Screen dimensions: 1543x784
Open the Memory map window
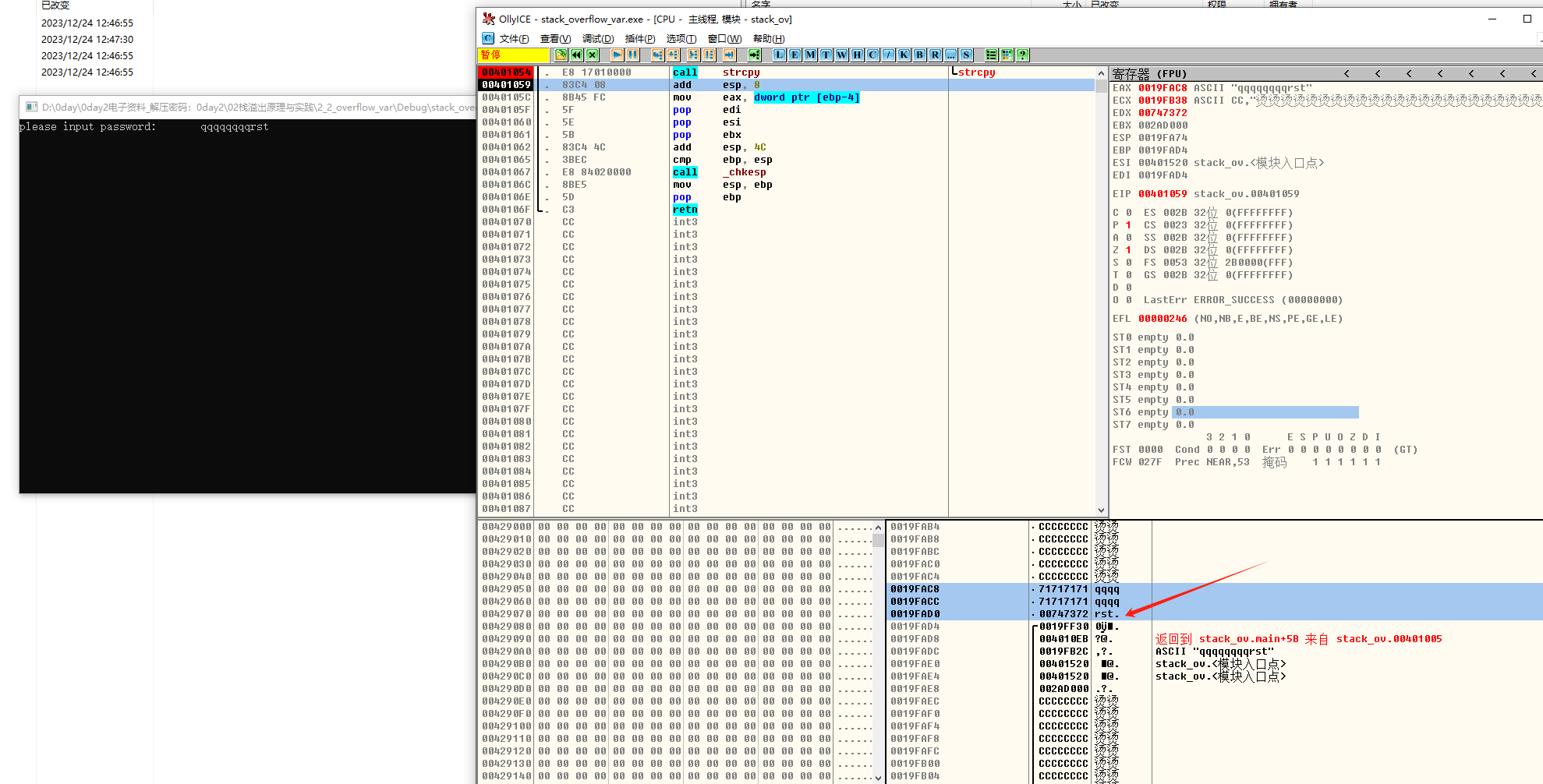point(809,55)
